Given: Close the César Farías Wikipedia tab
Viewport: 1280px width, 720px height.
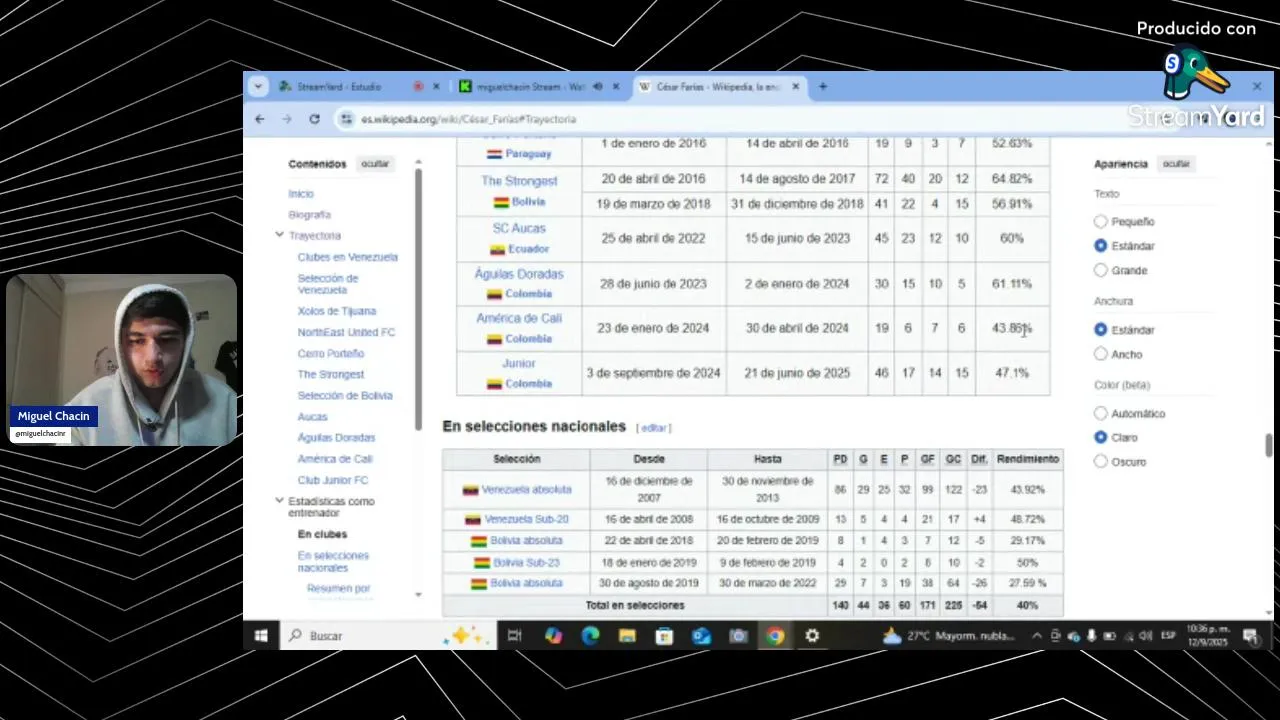Looking at the screenshot, I should [796, 87].
